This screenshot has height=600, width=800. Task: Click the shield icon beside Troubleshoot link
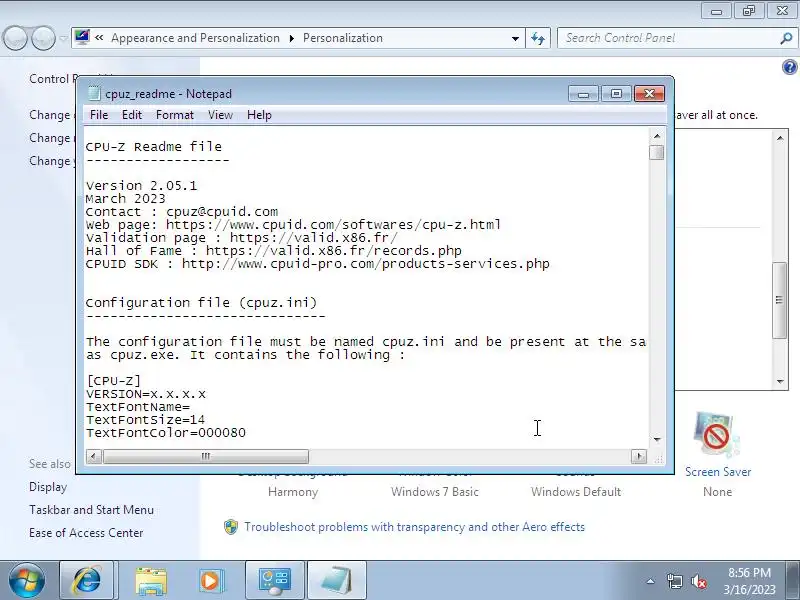click(231, 527)
